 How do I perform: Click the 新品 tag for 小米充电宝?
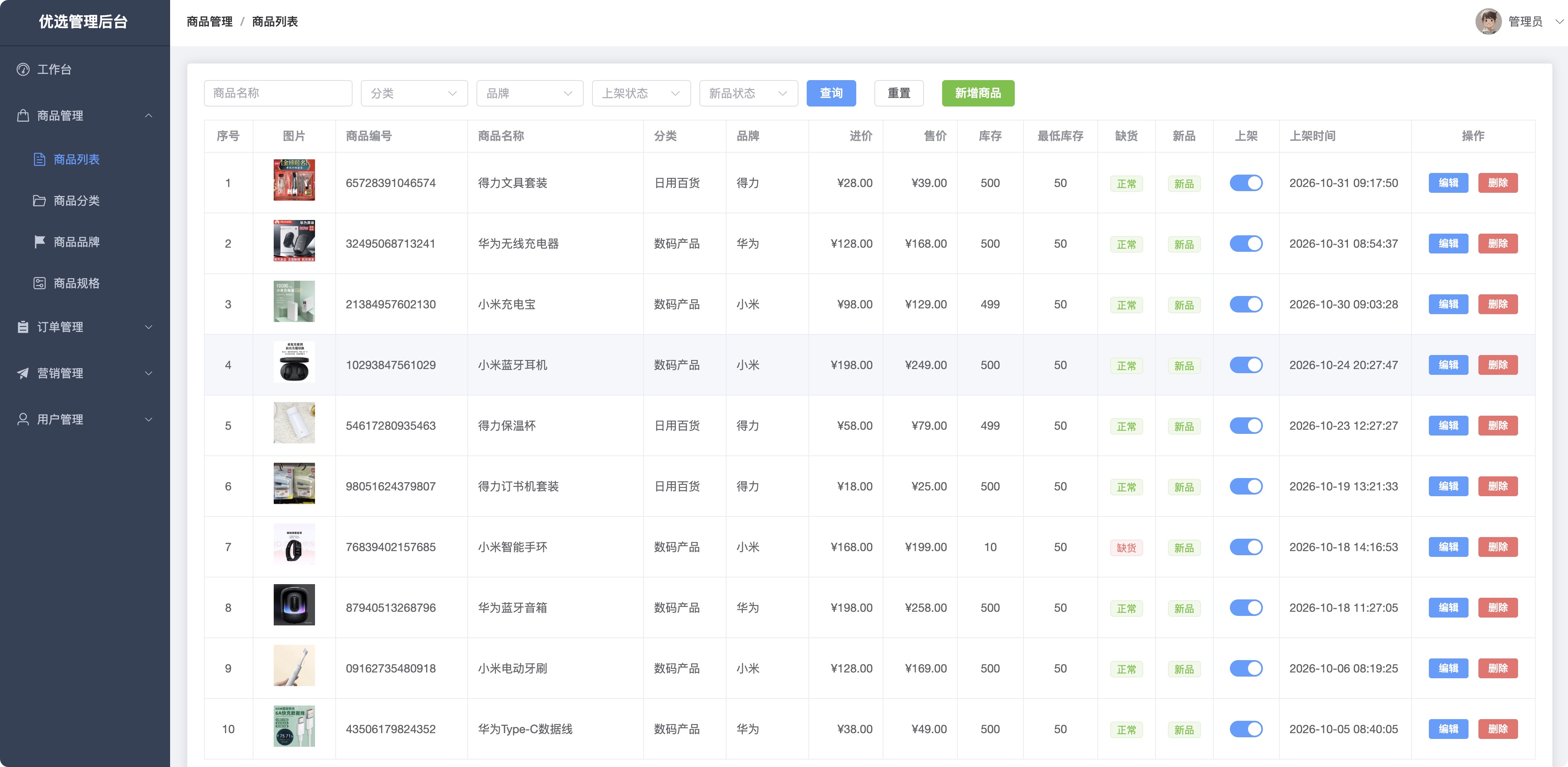[1184, 305]
